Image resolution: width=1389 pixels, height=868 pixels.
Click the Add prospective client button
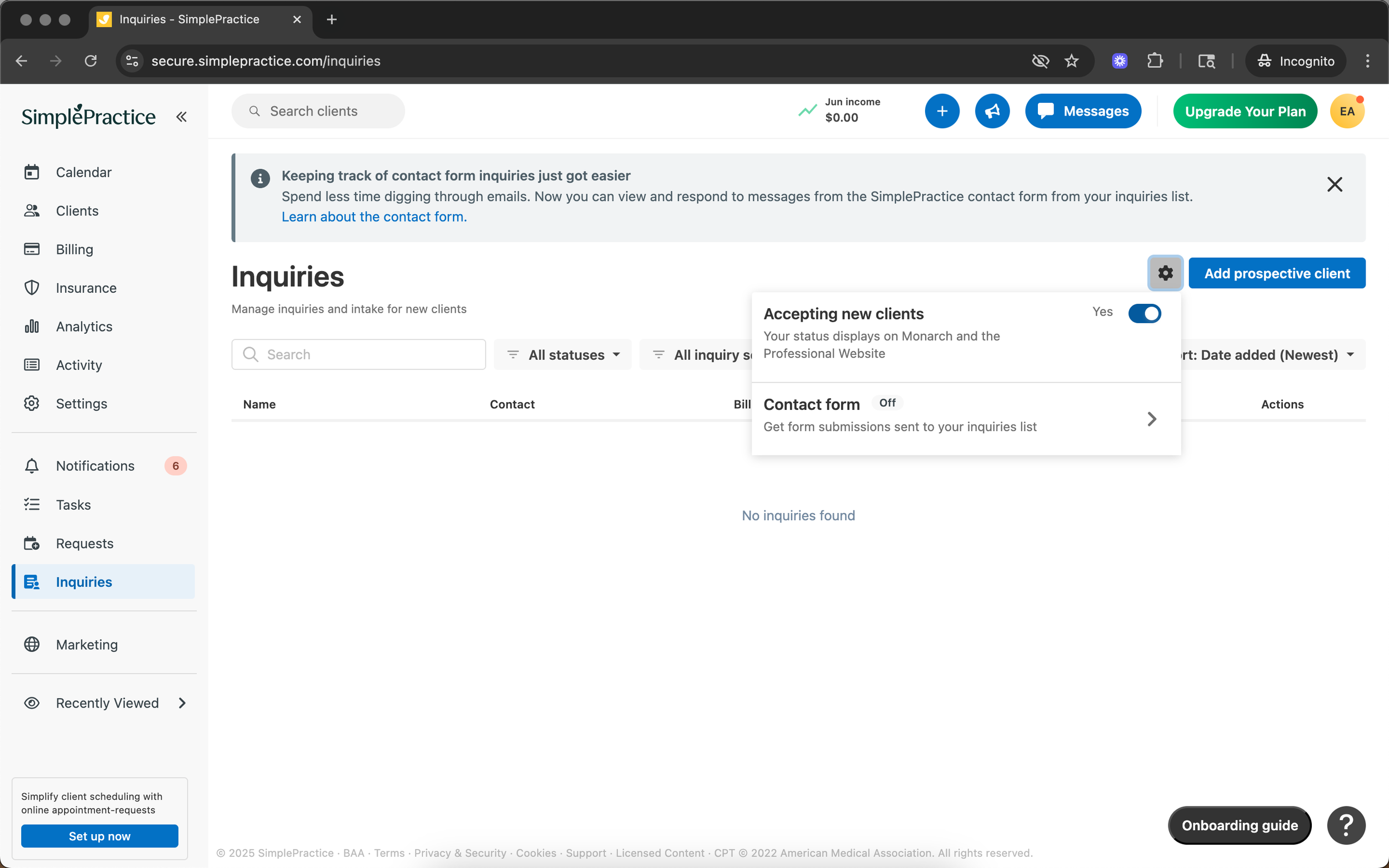pyautogui.click(x=1276, y=273)
